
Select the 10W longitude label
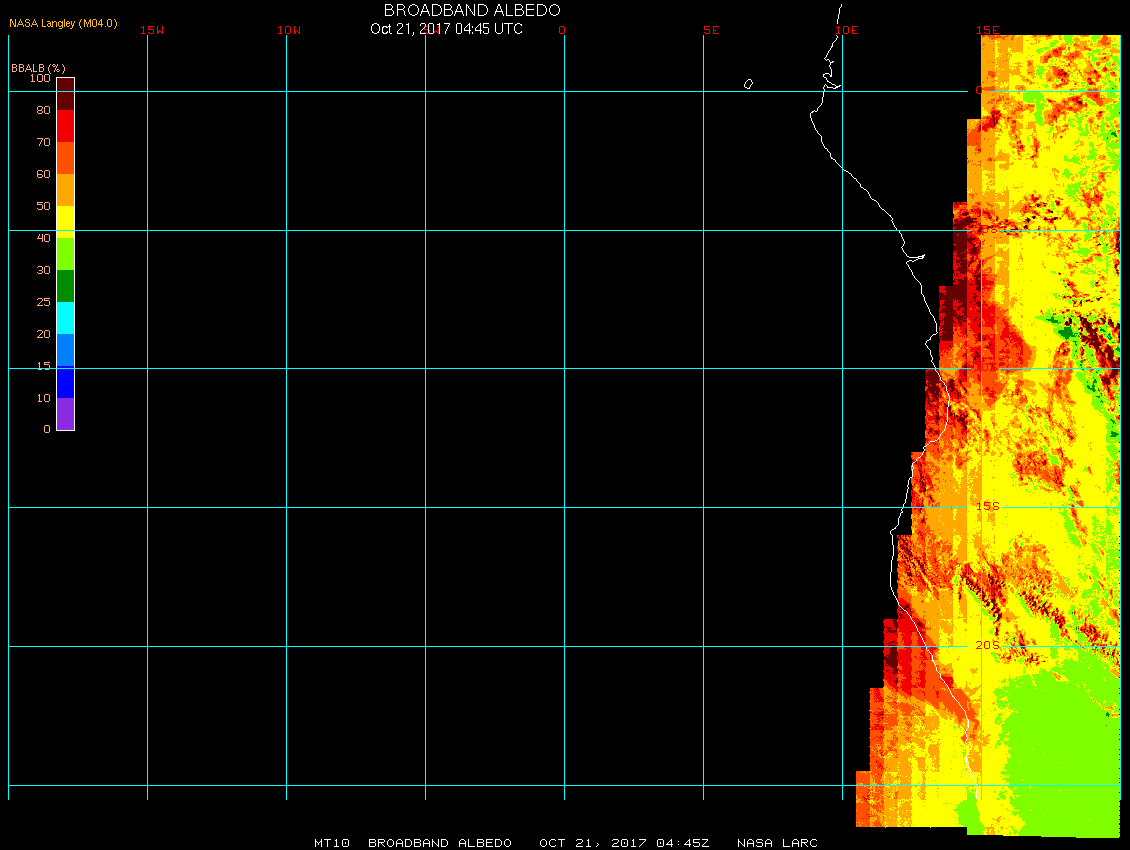(x=289, y=30)
